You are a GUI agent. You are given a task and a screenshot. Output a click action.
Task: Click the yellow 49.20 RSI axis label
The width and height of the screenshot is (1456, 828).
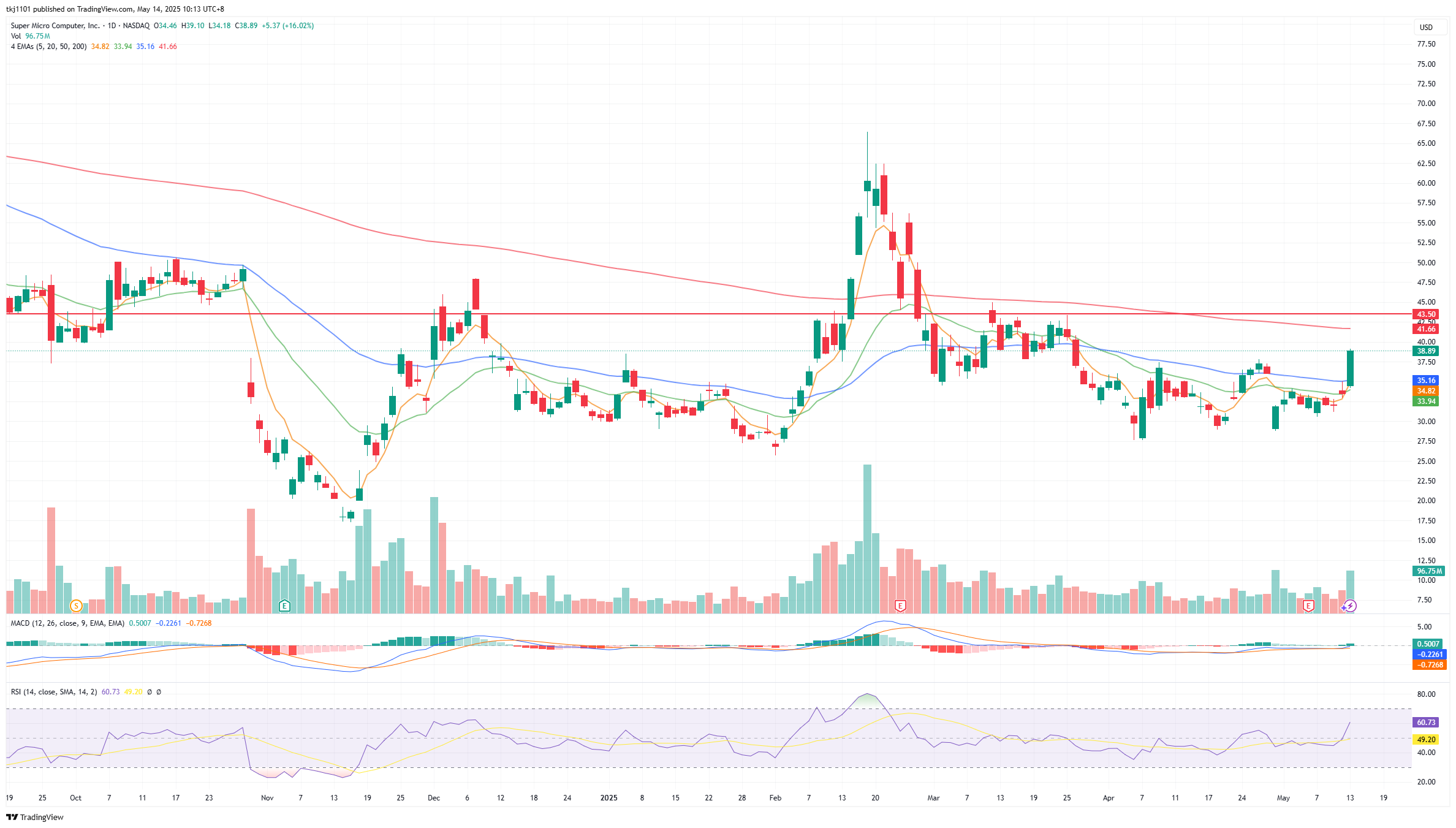click(1426, 740)
